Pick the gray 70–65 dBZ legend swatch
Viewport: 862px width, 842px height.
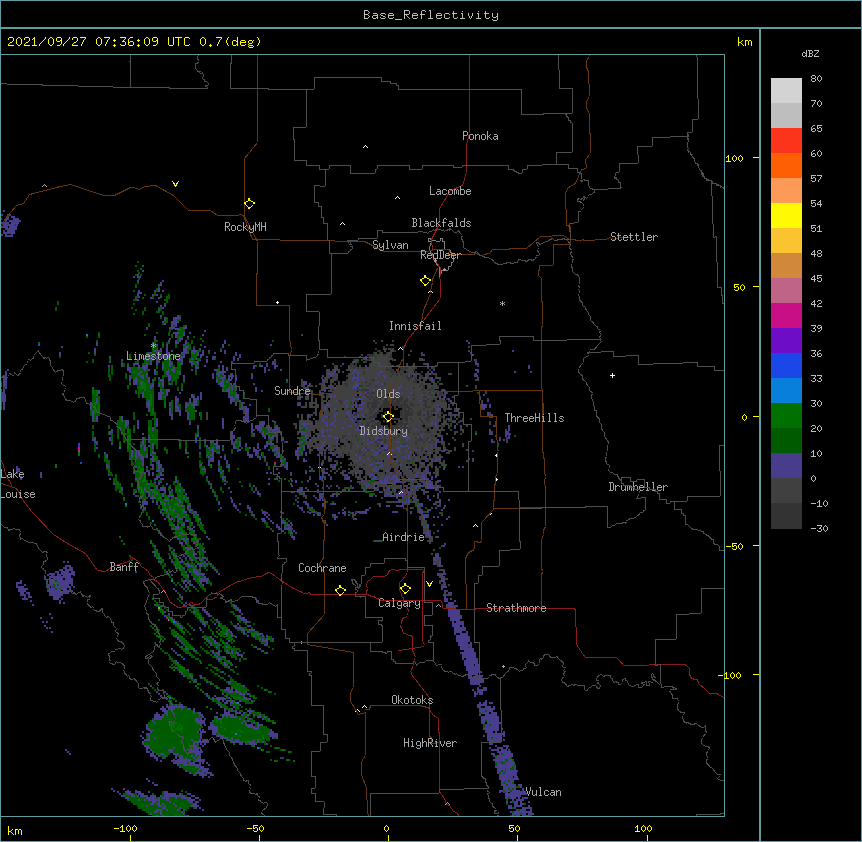(x=786, y=115)
